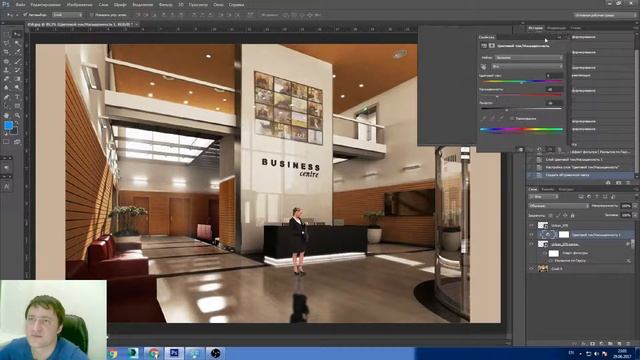Switch to the Контуры tab
Viewport: 640px width, 360px height.
click(x=566, y=189)
